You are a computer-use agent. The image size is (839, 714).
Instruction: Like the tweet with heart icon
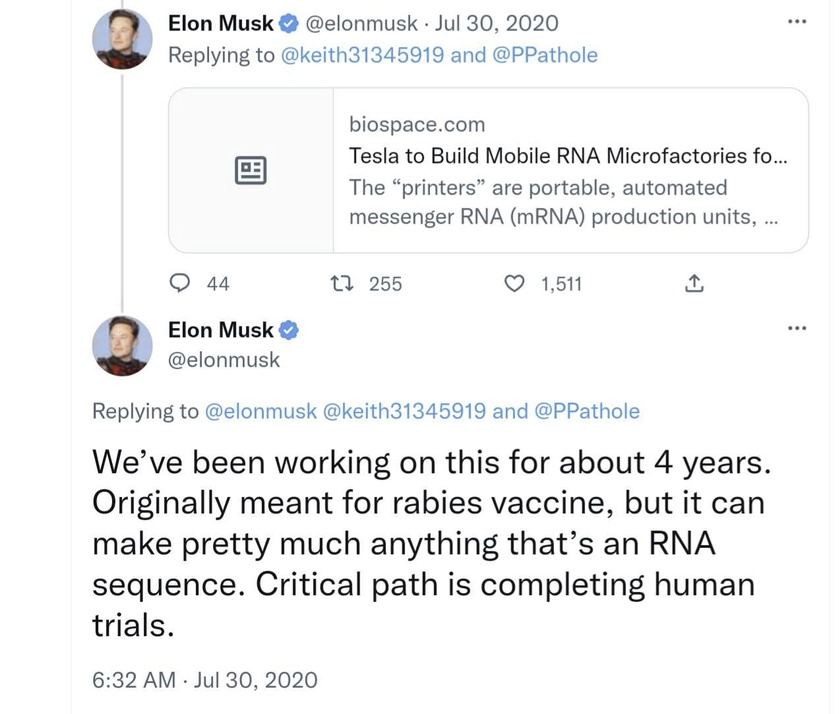click(x=516, y=284)
